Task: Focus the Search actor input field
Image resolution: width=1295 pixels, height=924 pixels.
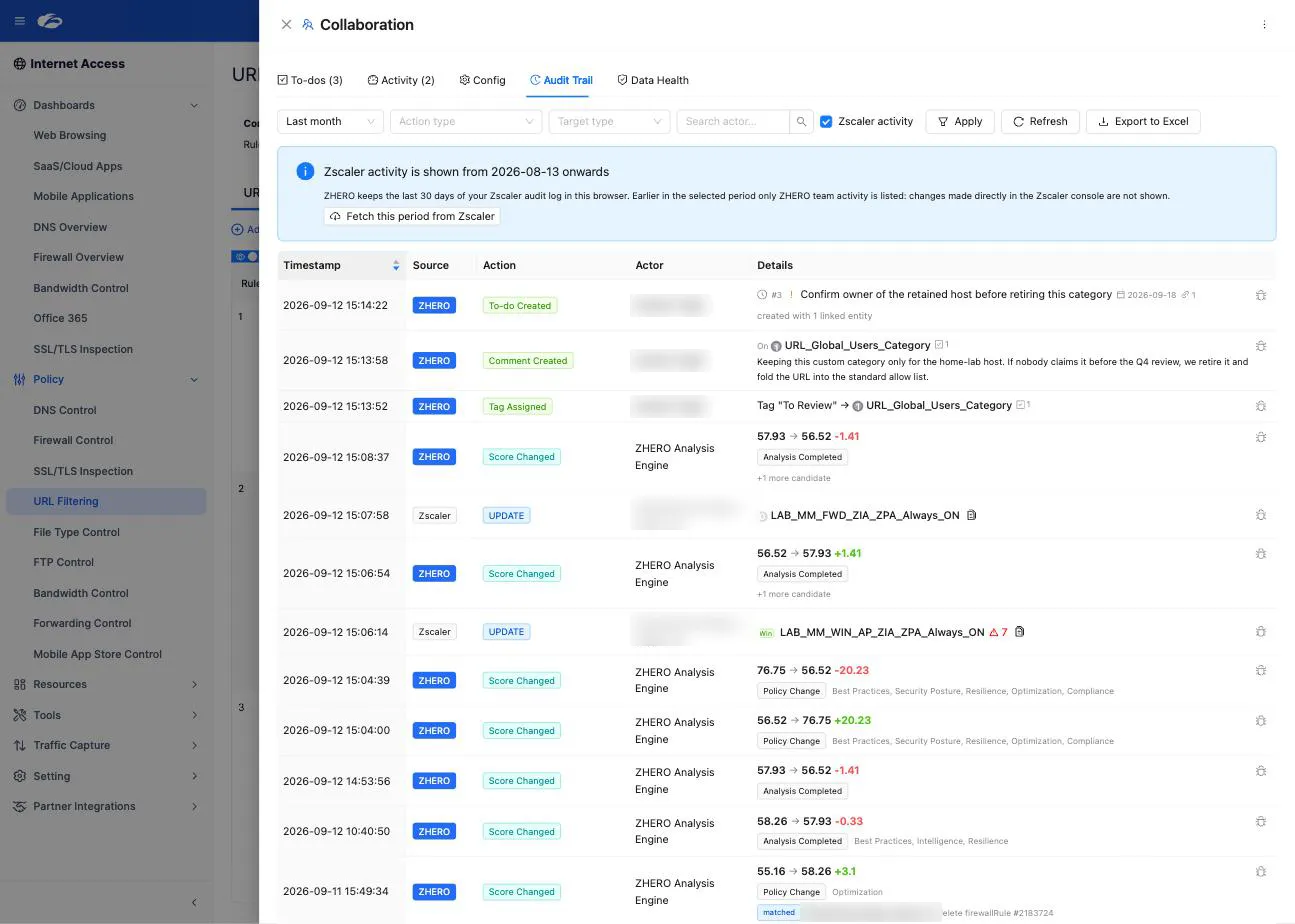Action: click(x=733, y=121)
